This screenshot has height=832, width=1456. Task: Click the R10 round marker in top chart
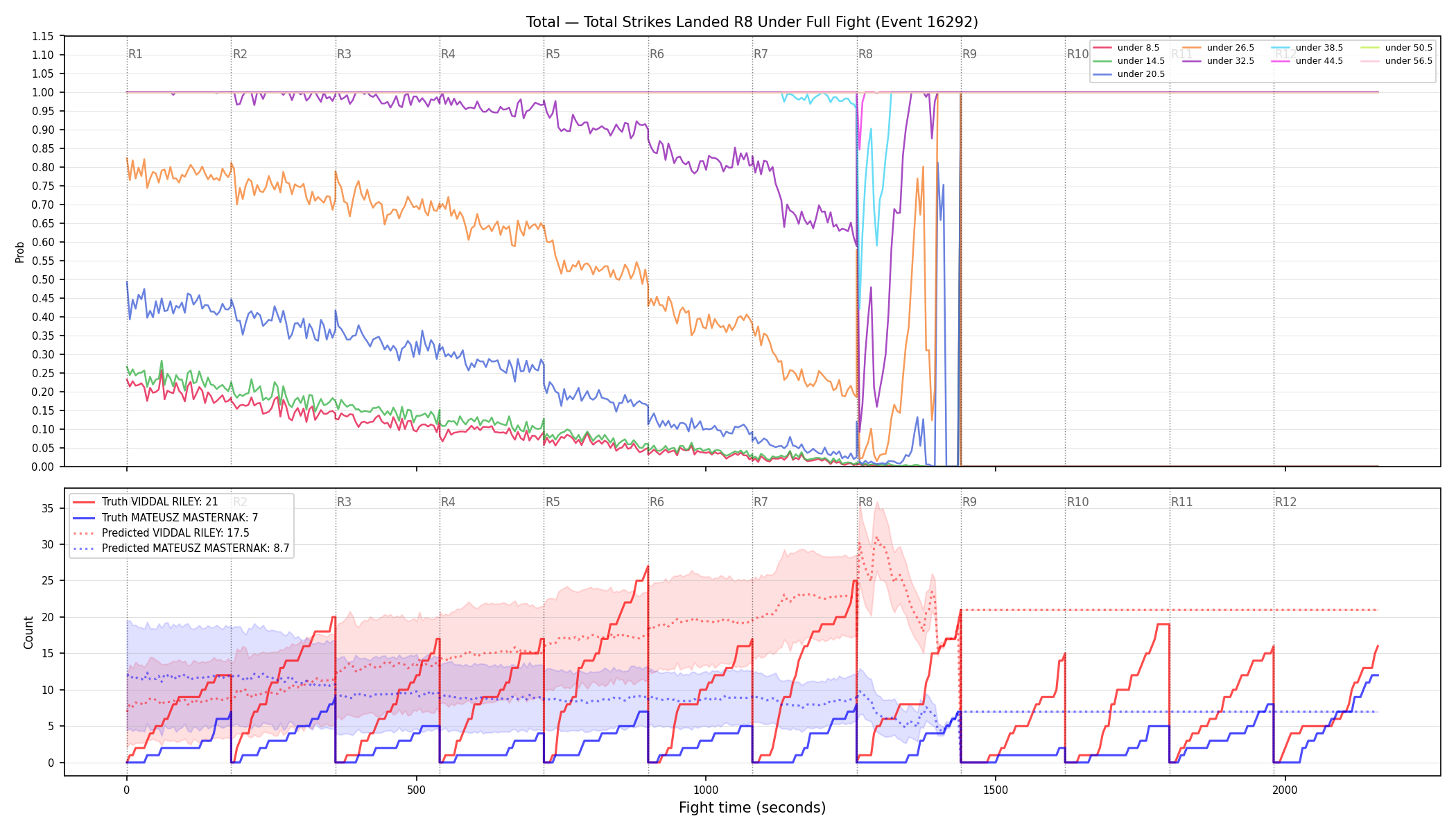[1078, 54]
